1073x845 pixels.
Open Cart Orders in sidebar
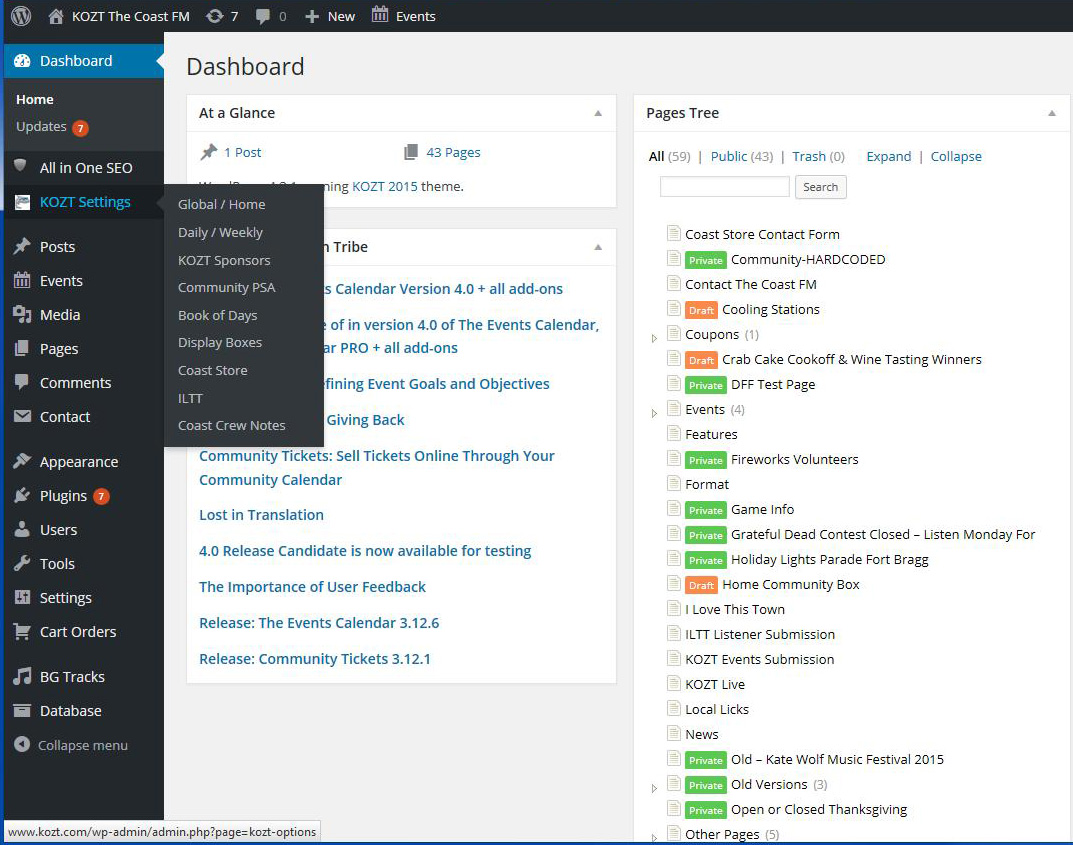point(77,632)
